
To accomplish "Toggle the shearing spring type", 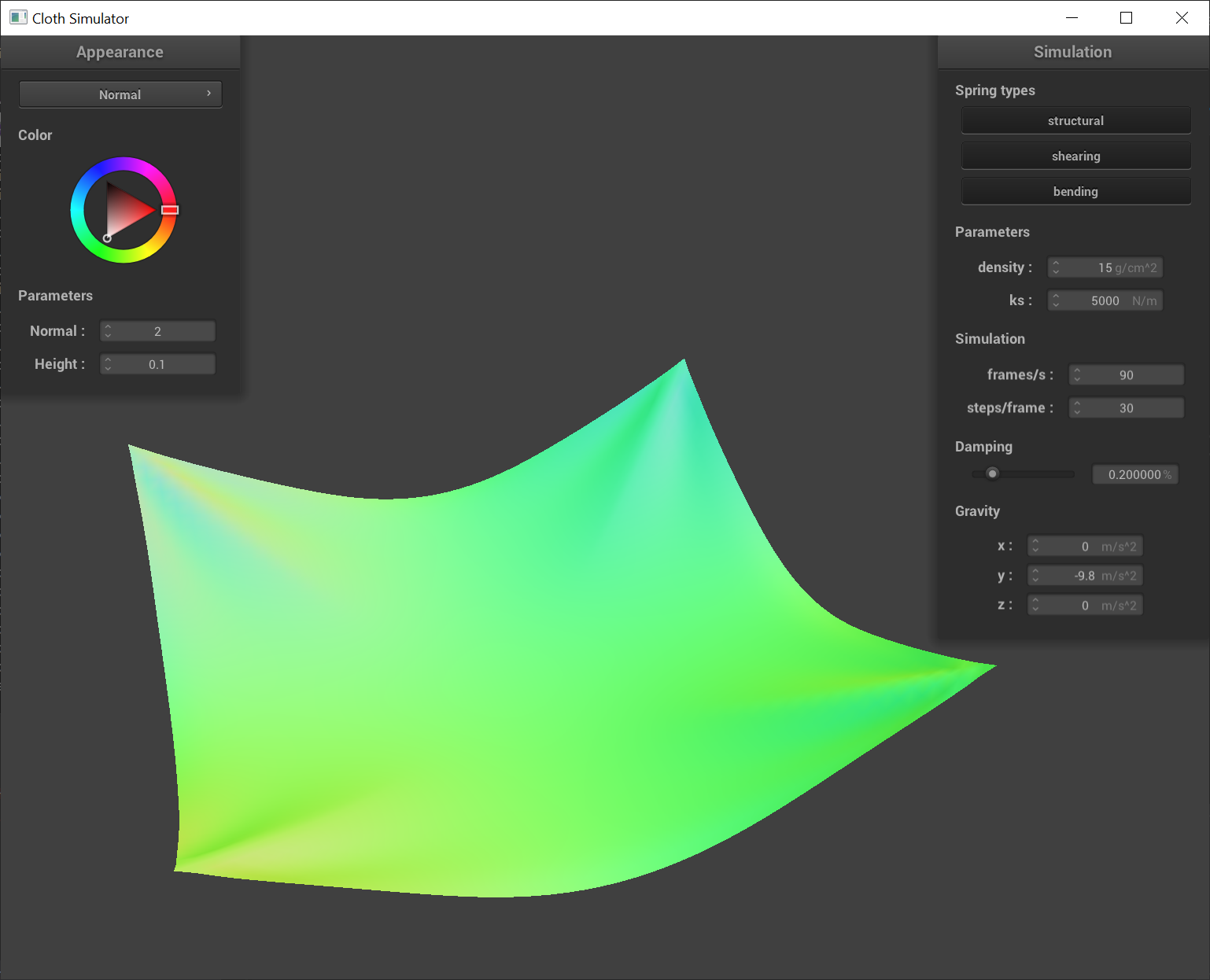I will tap(1075, 156).
